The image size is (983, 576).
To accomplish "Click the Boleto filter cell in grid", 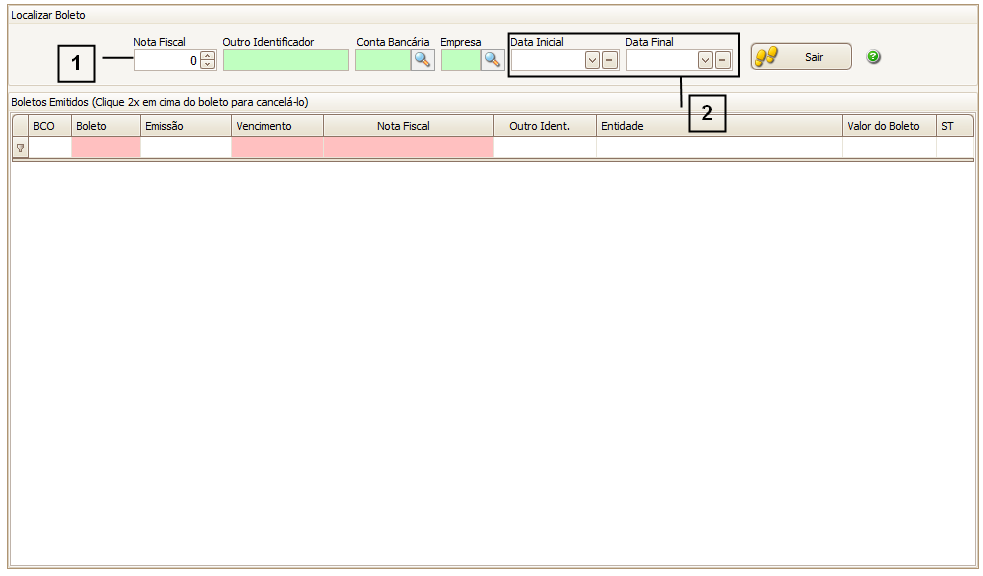I will [105, 148].
